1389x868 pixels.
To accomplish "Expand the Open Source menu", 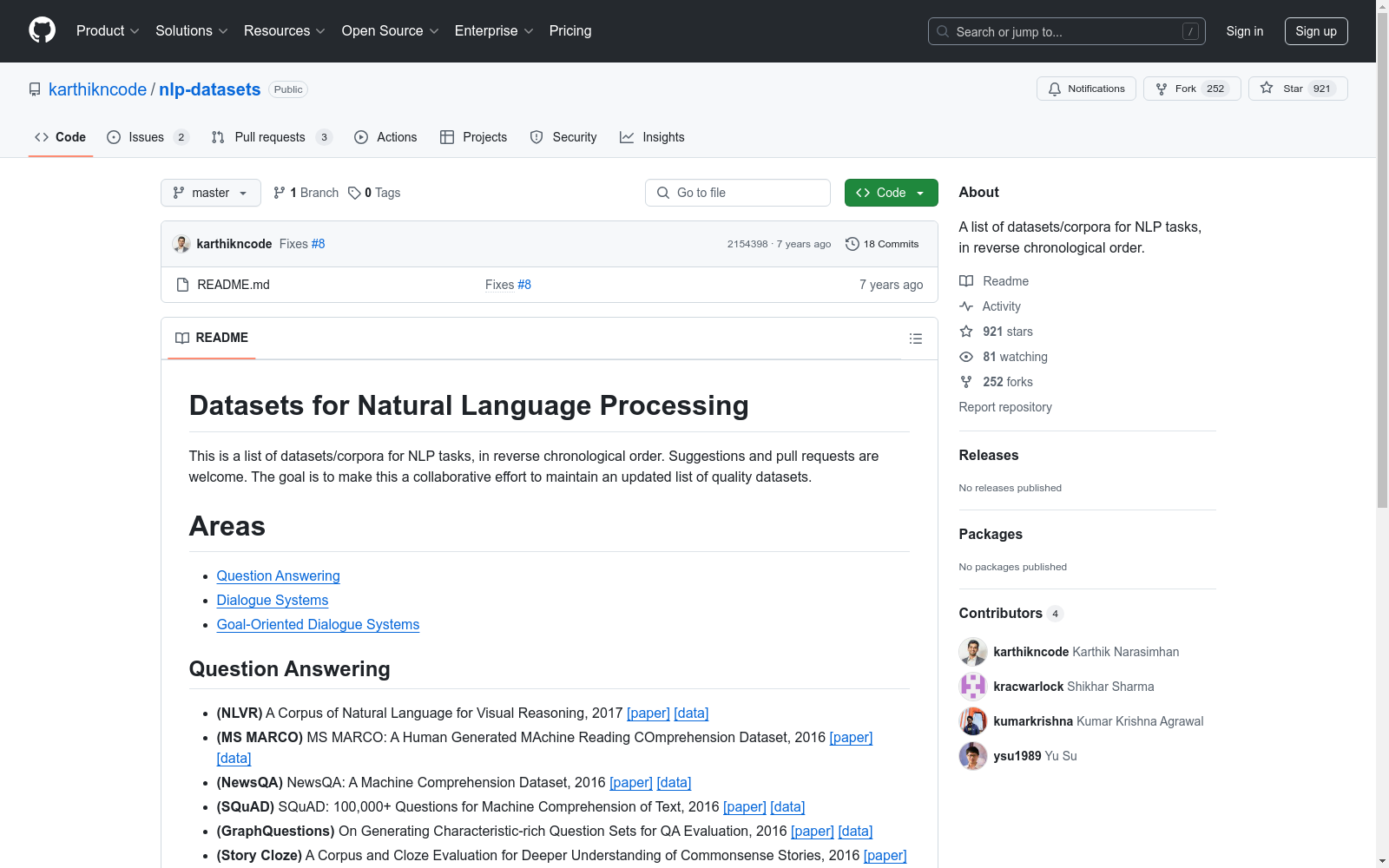I will tap(391, 31).
